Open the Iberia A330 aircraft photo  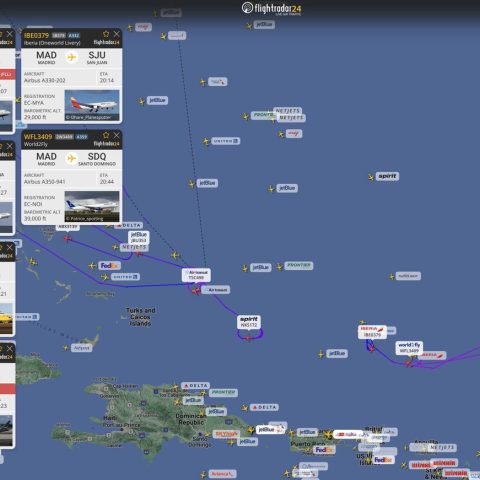coord(92,105)
